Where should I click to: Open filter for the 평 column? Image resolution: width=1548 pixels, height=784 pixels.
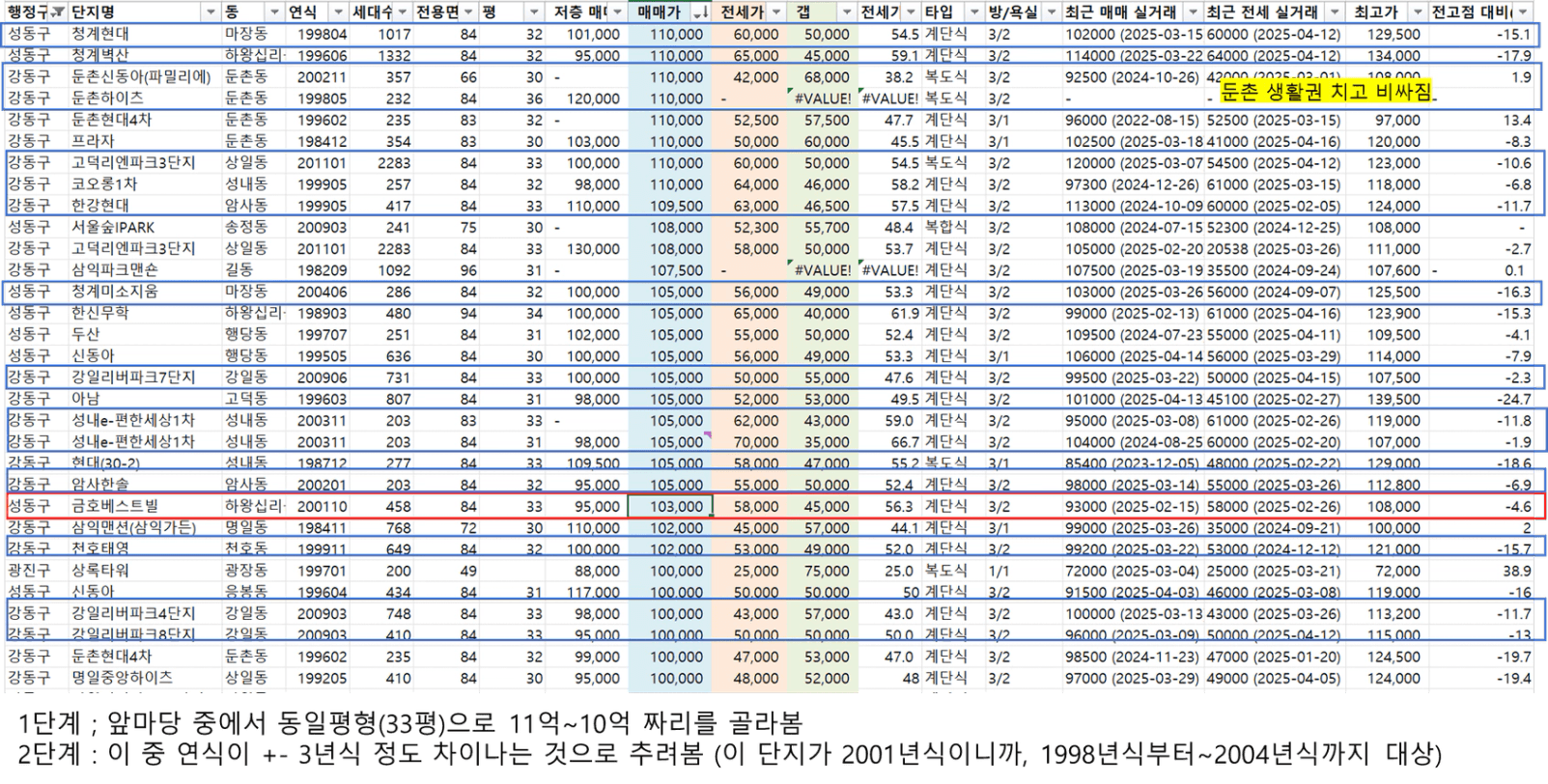[x=533, y=12]
